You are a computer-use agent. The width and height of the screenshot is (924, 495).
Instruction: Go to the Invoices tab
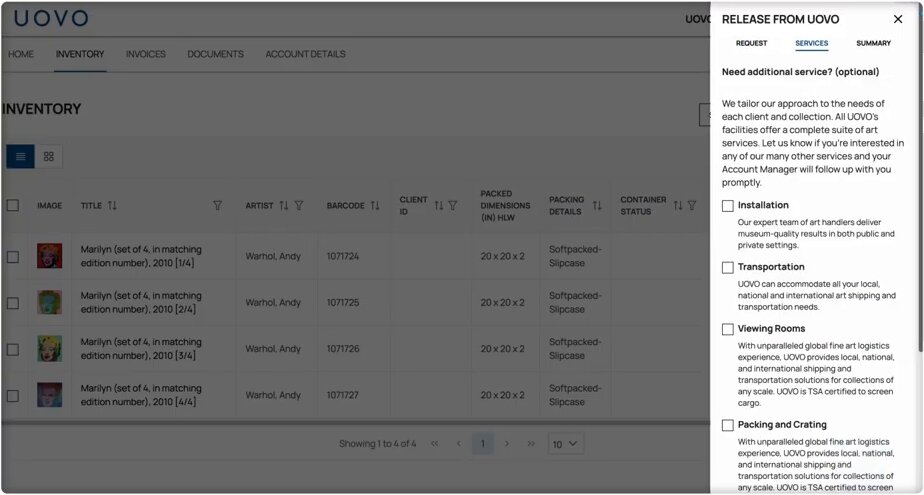click(146, 54)
